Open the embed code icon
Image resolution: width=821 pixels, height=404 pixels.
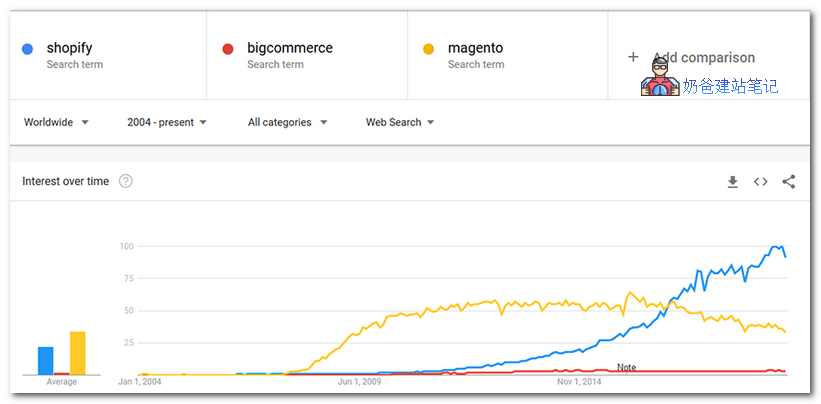coord(760,182)
